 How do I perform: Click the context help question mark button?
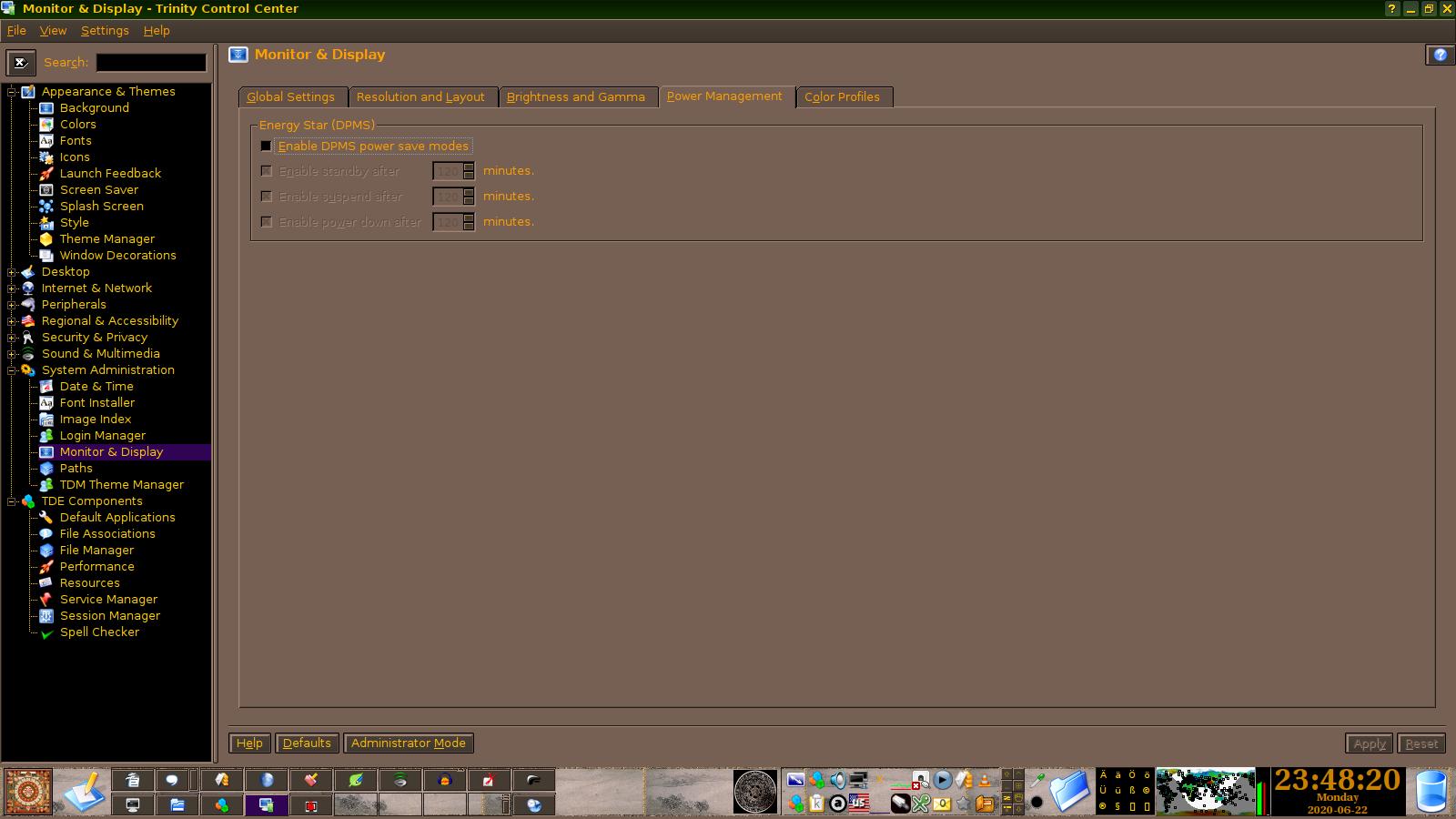coord(1440,55)
